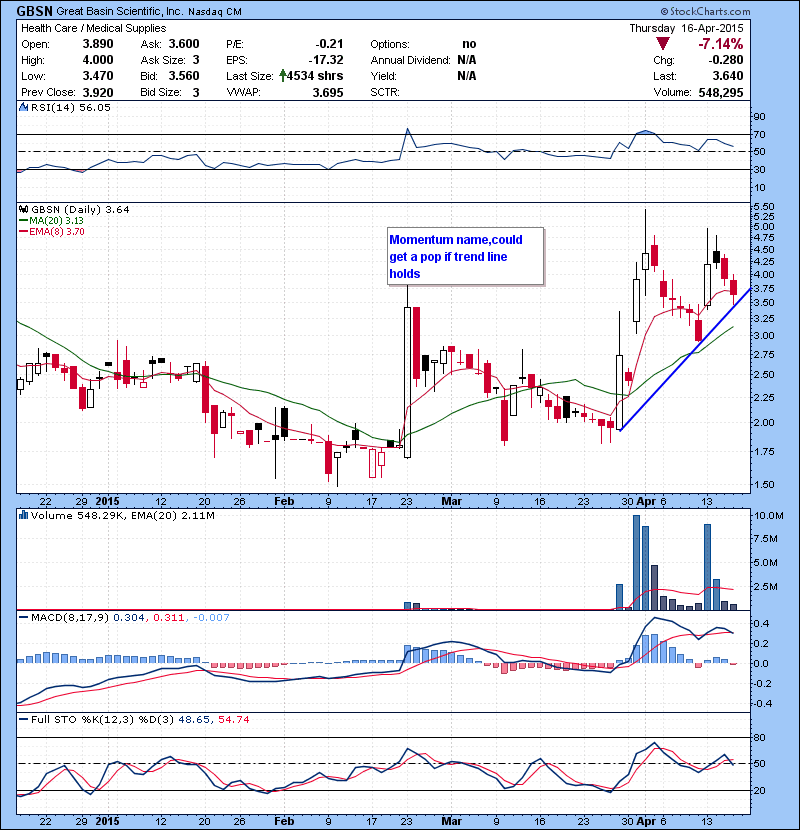Click the Great Basin Scientific, Inc. company name
The width and height of the screenshot is (800, 830).
click(x=120, y=11)
